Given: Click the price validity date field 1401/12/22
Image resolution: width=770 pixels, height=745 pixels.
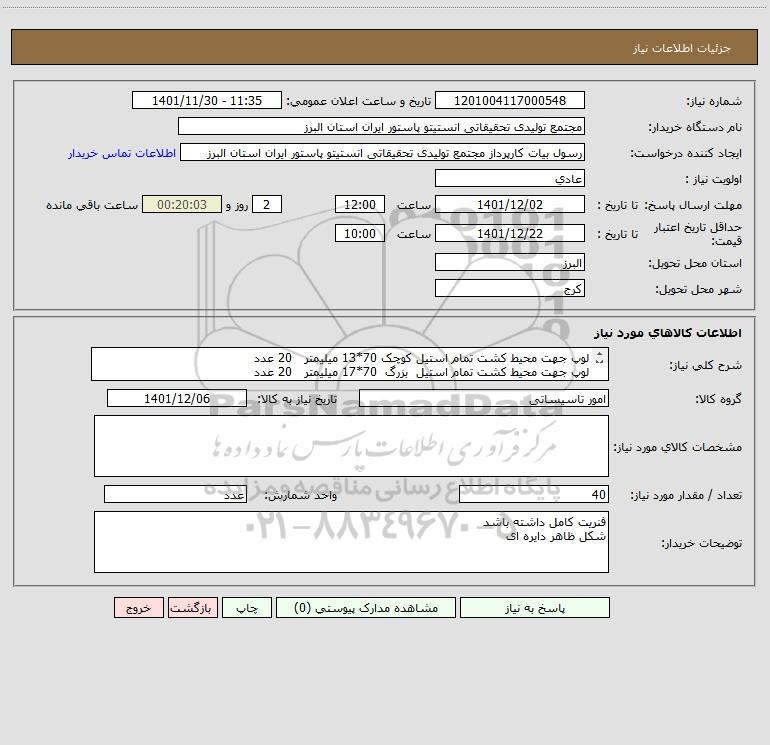Looking at the screenshot, I should click(510, 233).
